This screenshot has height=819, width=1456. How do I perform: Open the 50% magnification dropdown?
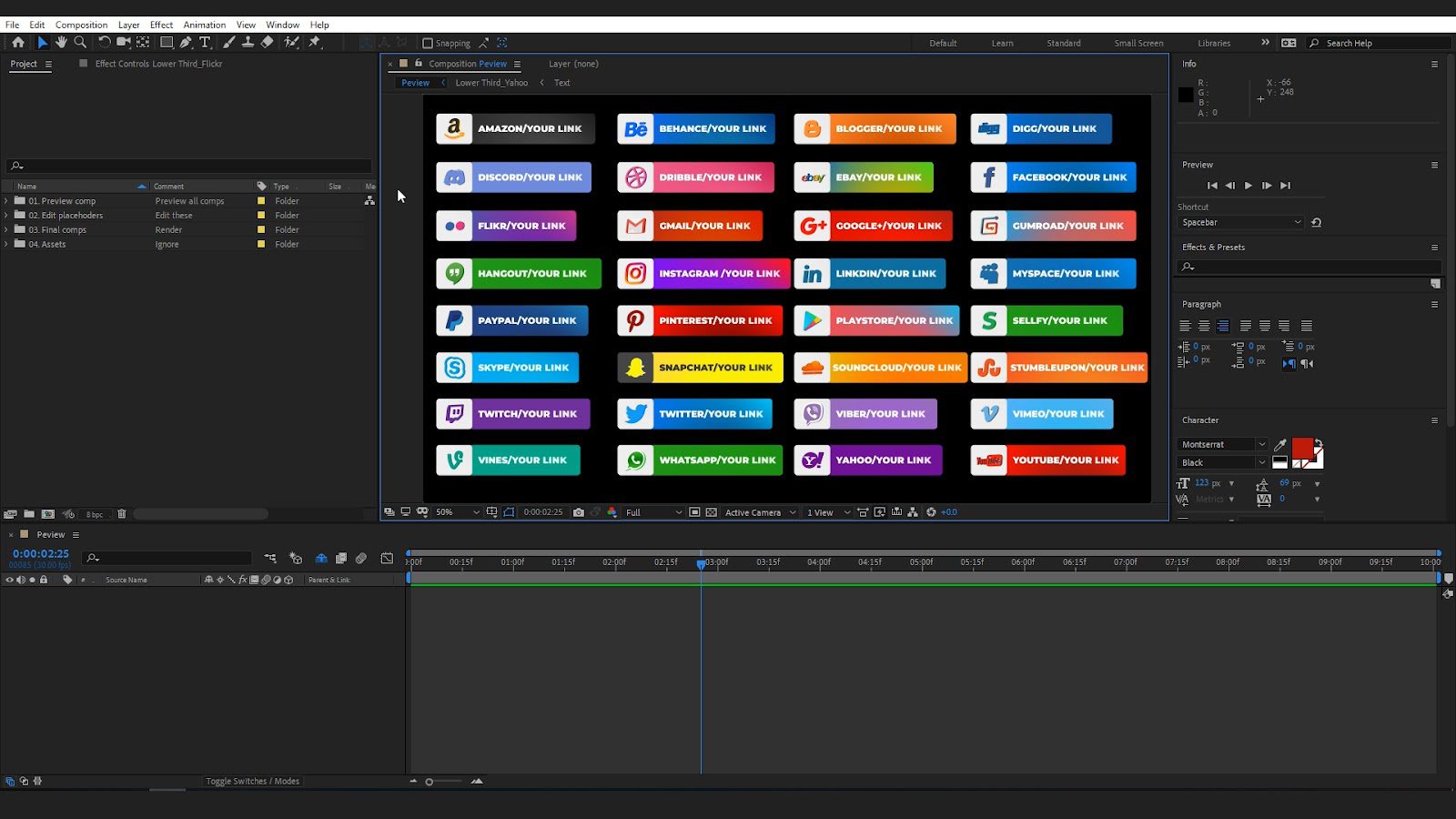pyautogui.click(x=456, y=512)
